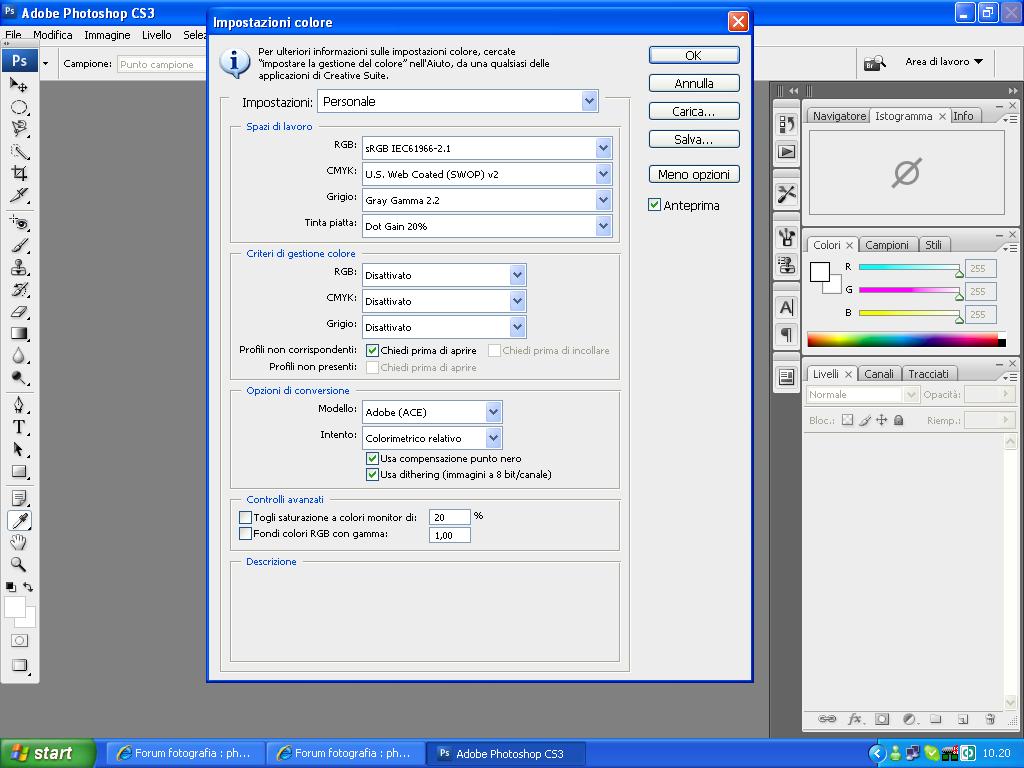Click the Carica... button
This screenshot has width=1024, height=768.
click(x=694, y=112)
